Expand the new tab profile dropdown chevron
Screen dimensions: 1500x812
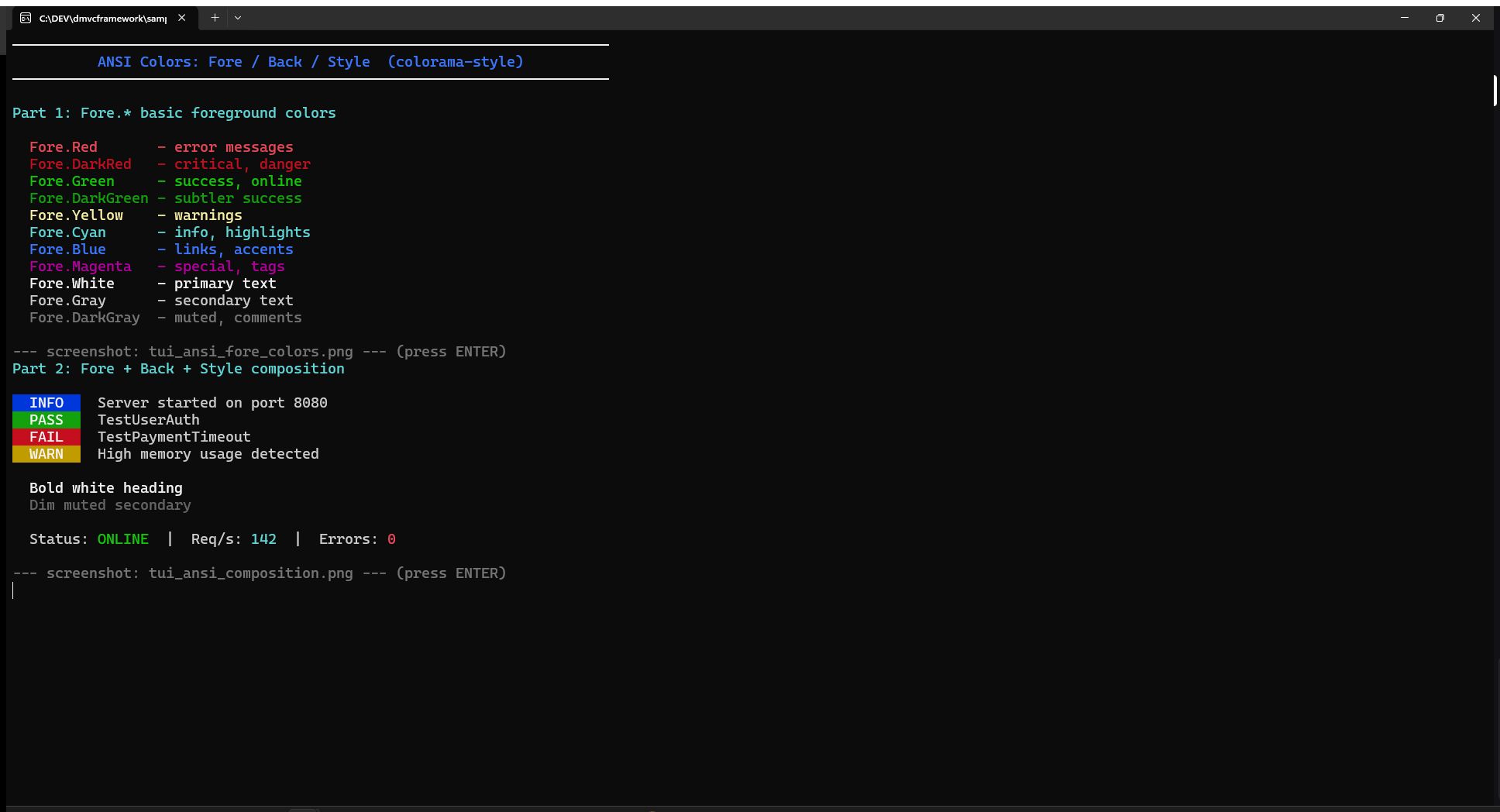(x=238, y=18)
